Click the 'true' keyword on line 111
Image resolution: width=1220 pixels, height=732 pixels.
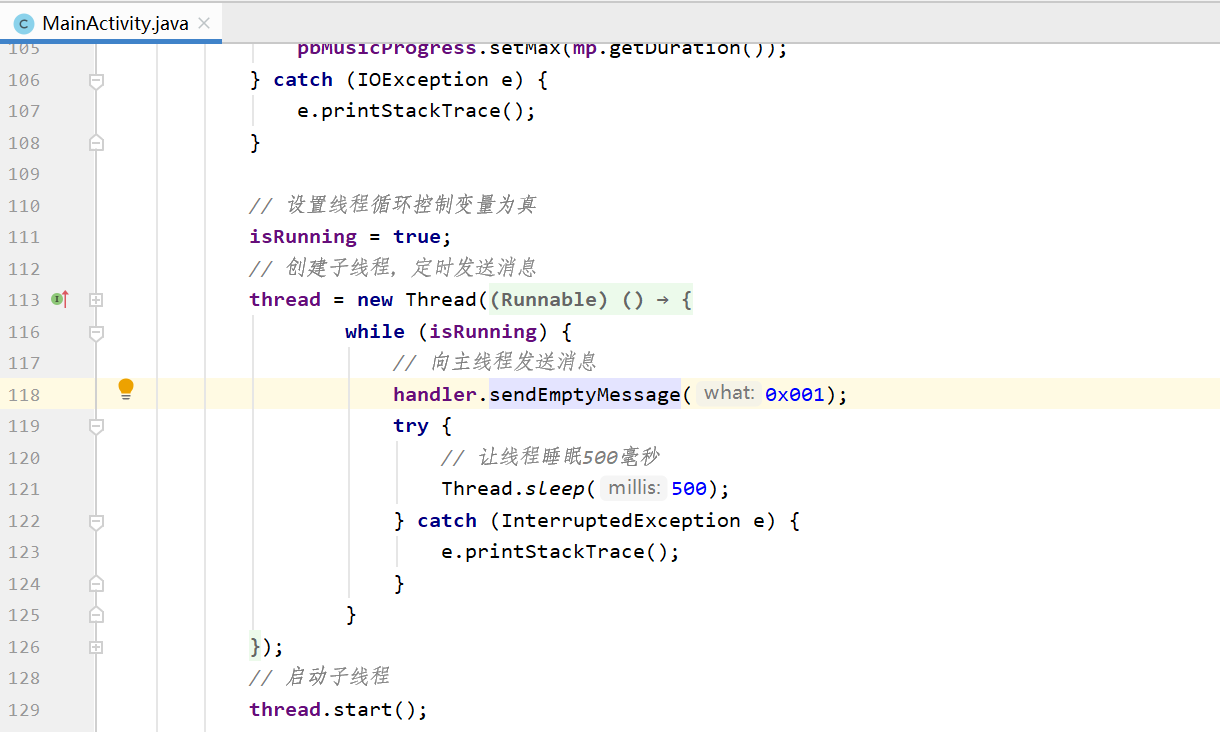(x=417, y=237)
